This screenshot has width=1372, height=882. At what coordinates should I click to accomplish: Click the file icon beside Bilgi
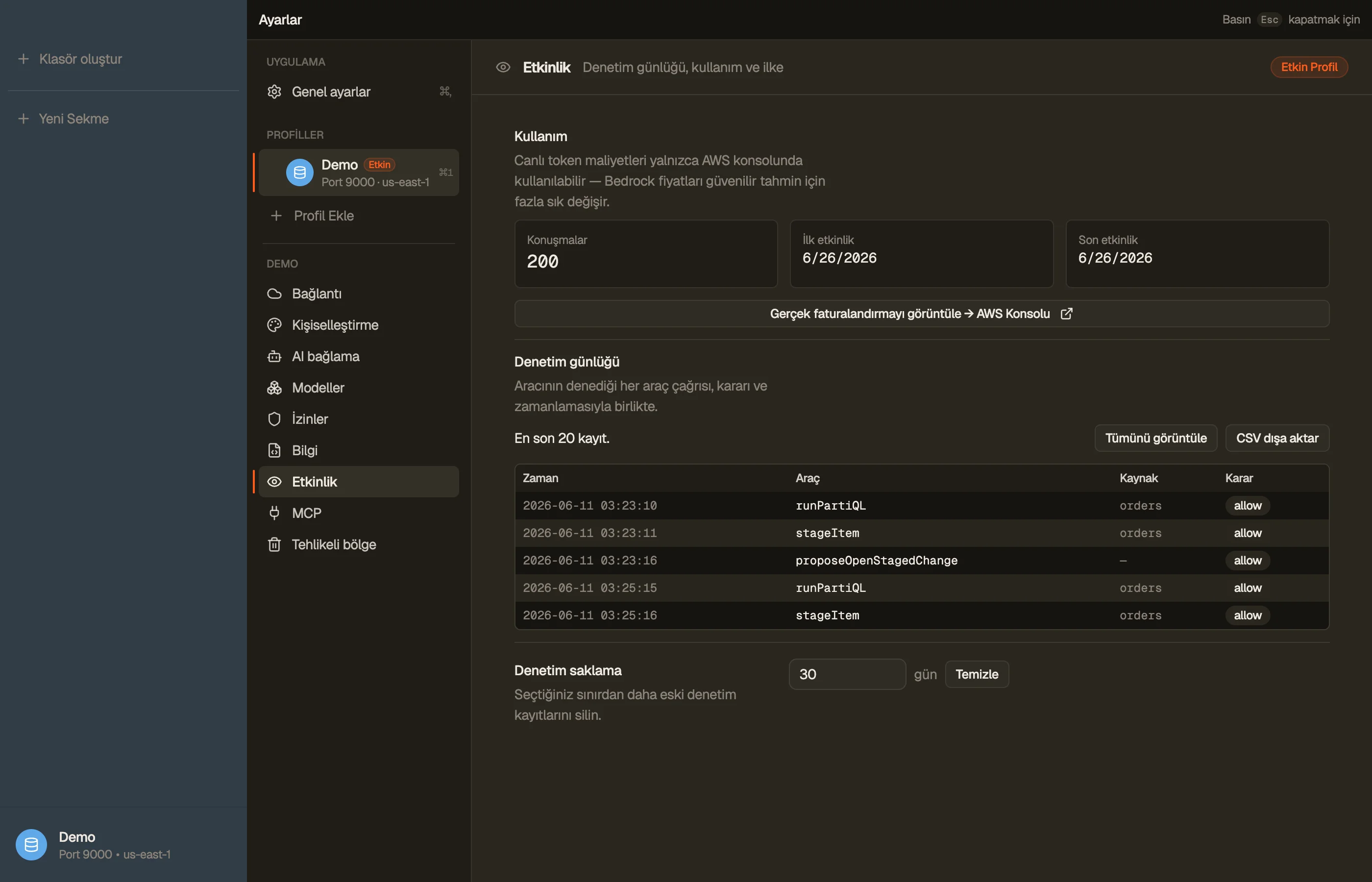(x=274, y=450)
